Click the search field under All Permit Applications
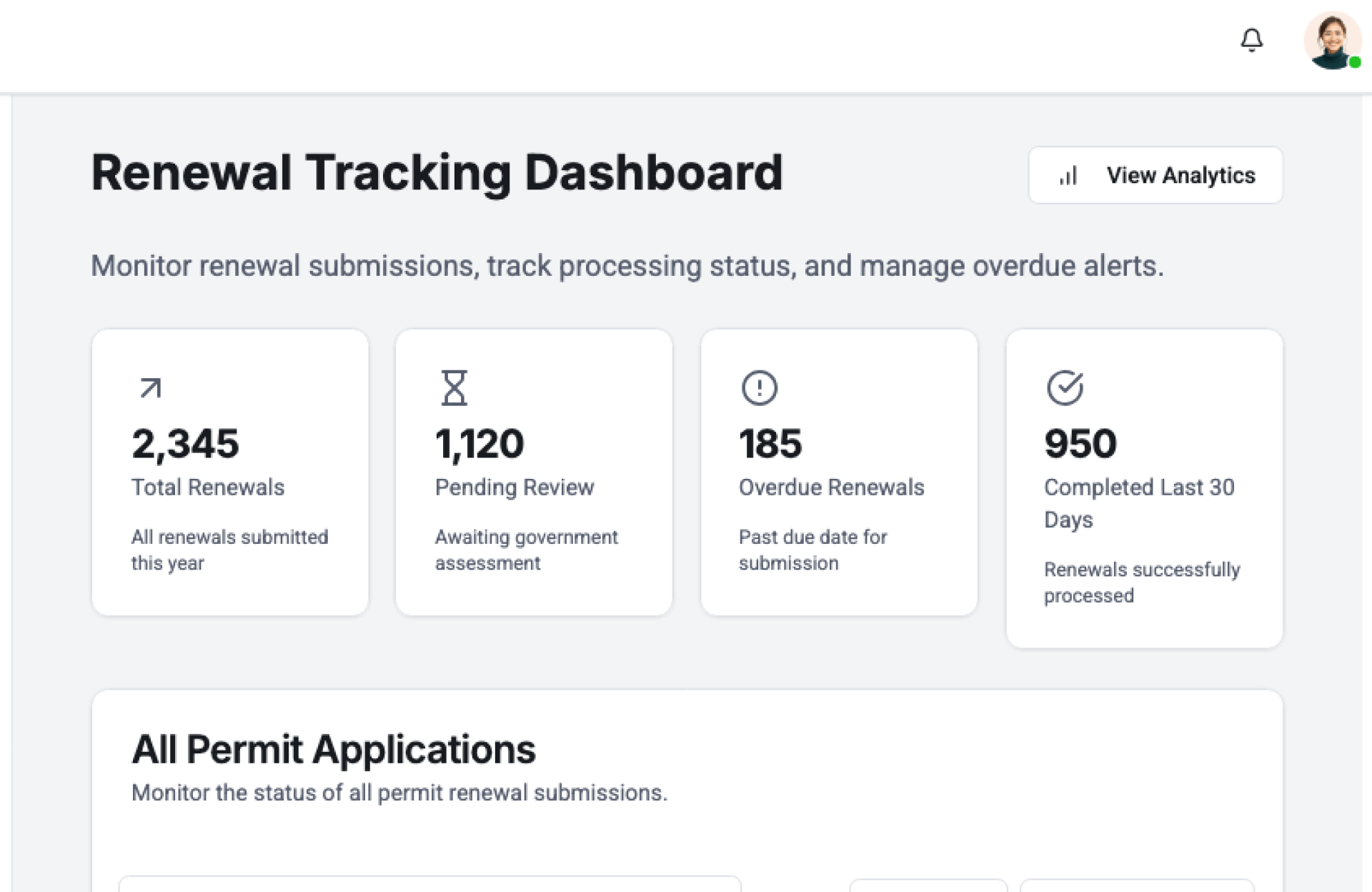 [429, 885]
